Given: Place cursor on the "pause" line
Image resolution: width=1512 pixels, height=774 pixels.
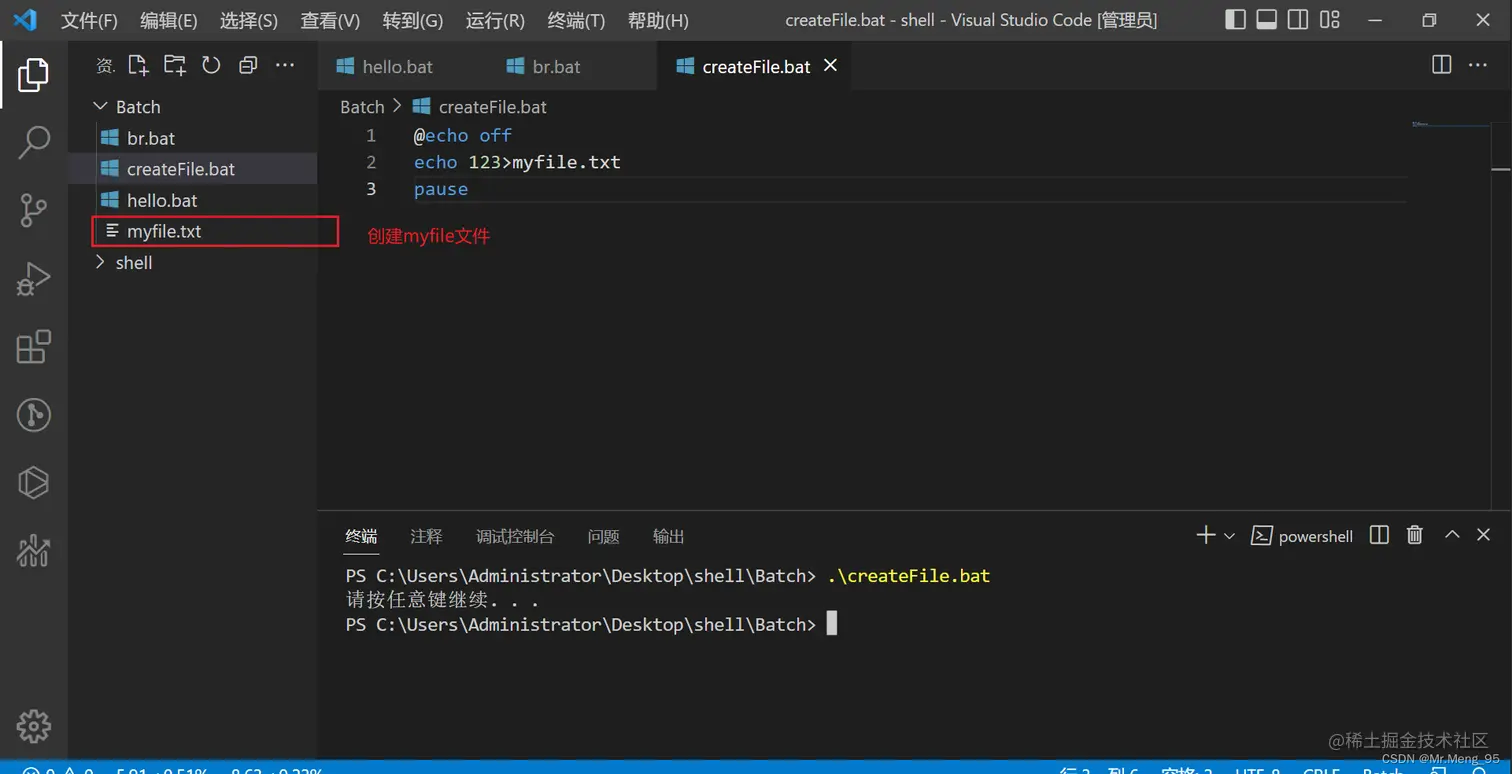Looking at the screenshot, I should (x=441, y=189).
